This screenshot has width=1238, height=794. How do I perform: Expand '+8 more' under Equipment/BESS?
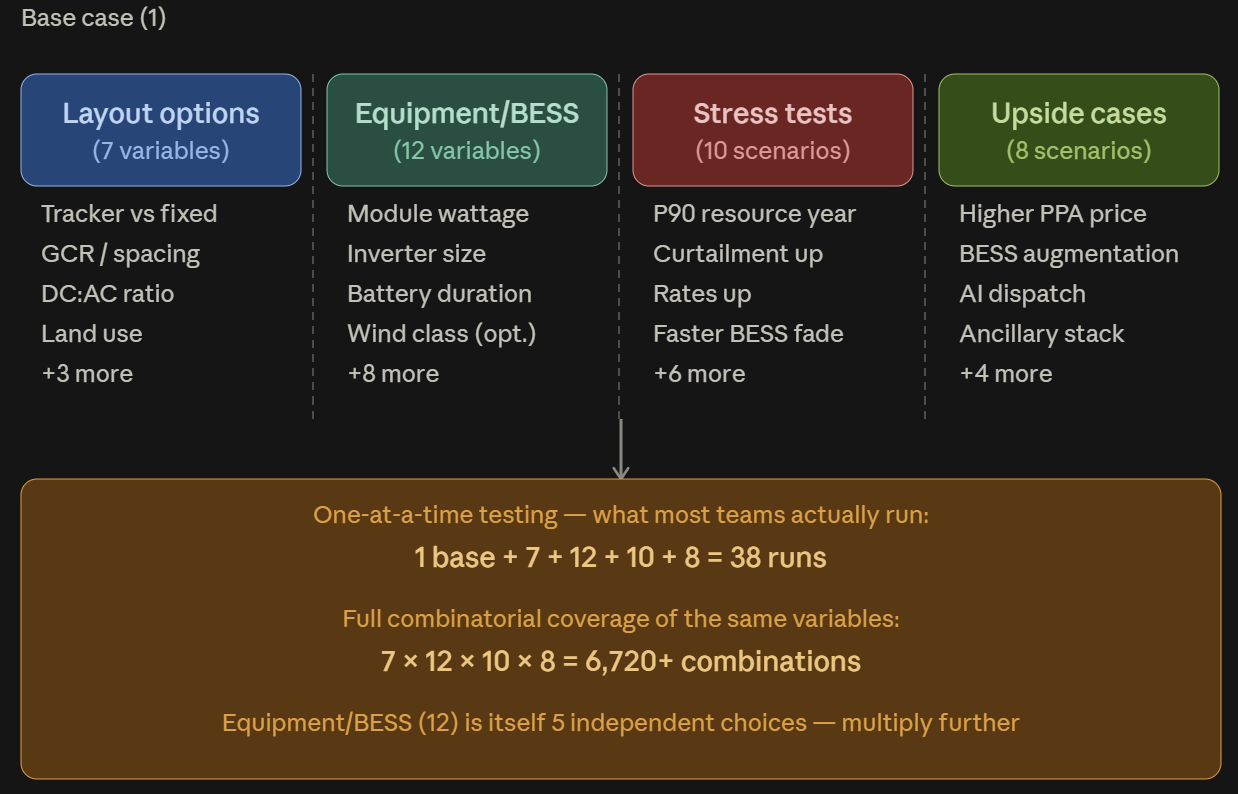click(393, 374)
